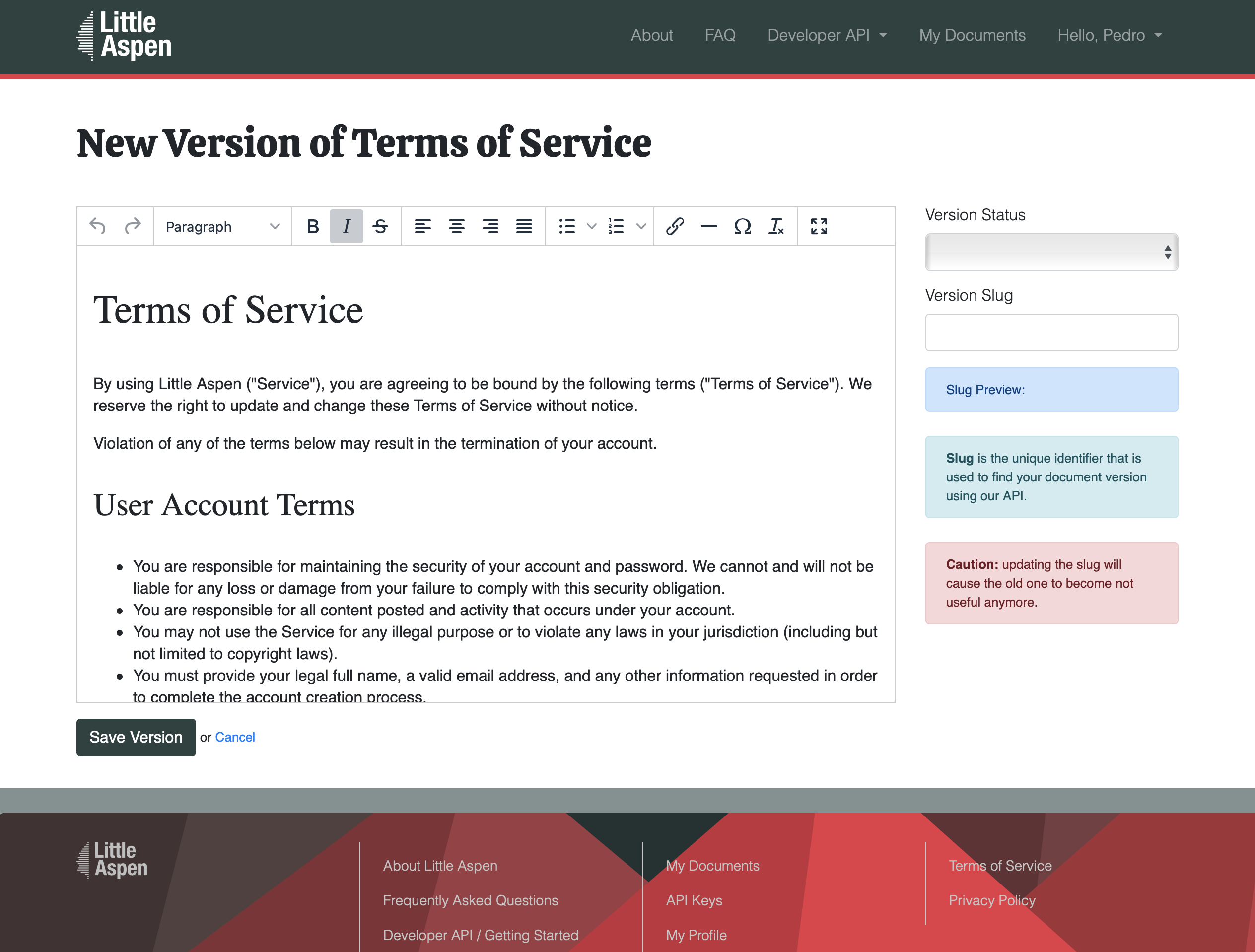1255x952 pixels.
Task: Open special characters omega icon
Action: click(x=742, y=226)
